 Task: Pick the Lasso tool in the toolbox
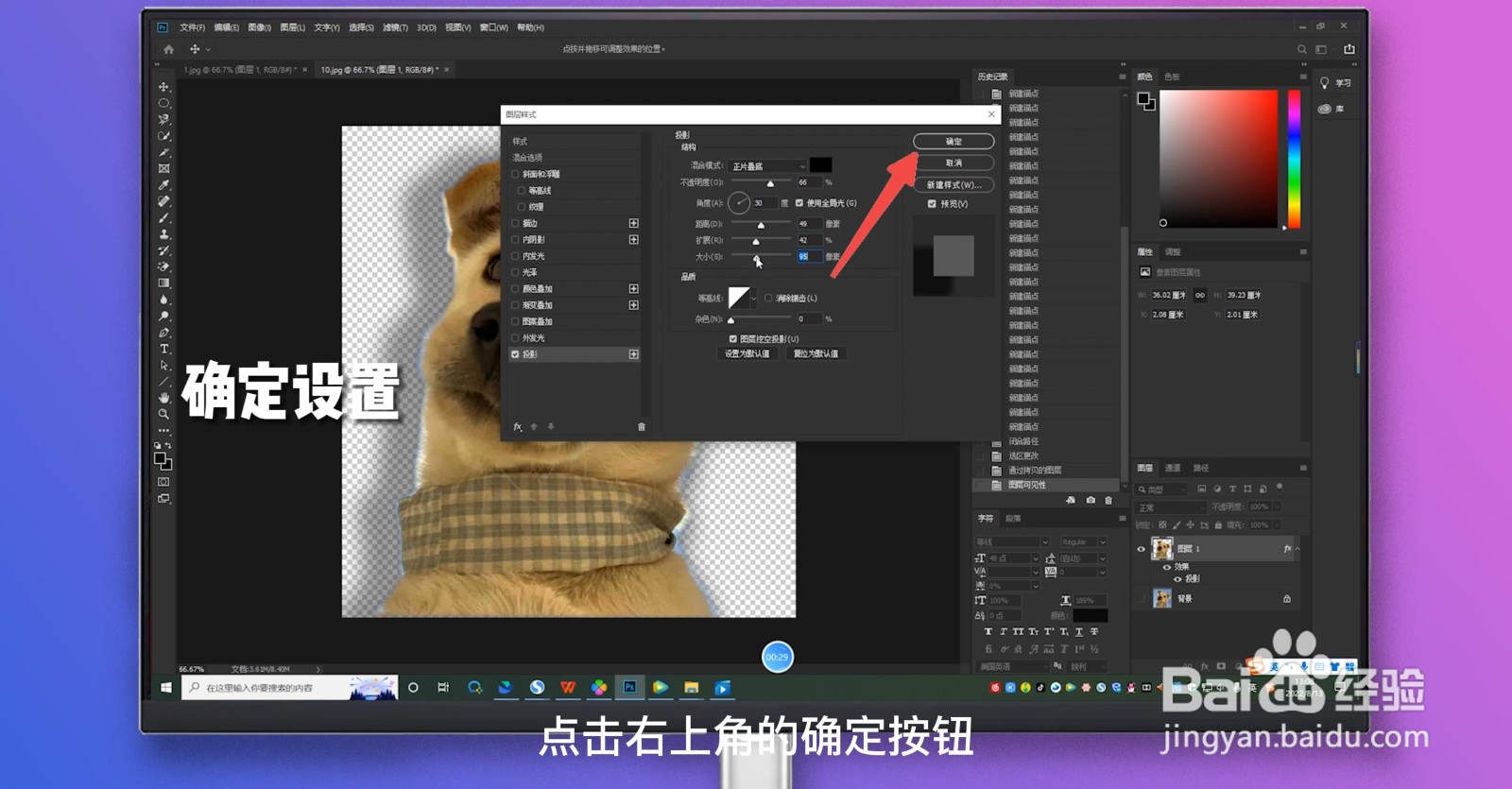(163, 119)
